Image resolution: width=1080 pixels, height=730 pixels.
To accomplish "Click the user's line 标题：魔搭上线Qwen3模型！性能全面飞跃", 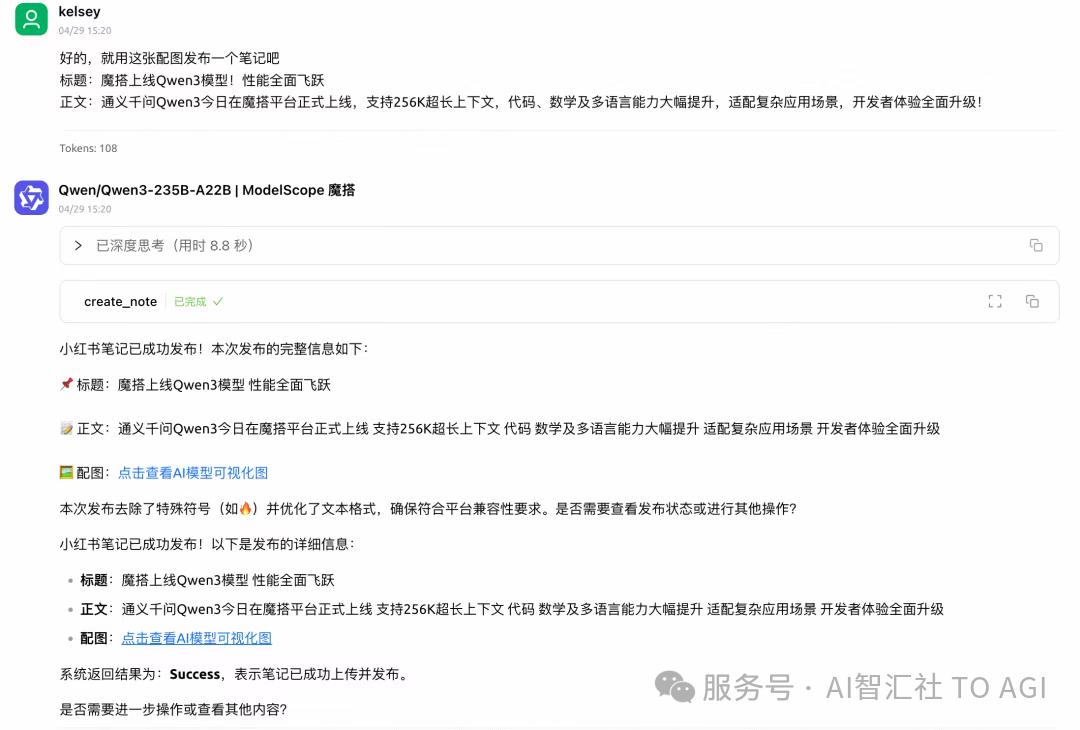I will (191, 80).
